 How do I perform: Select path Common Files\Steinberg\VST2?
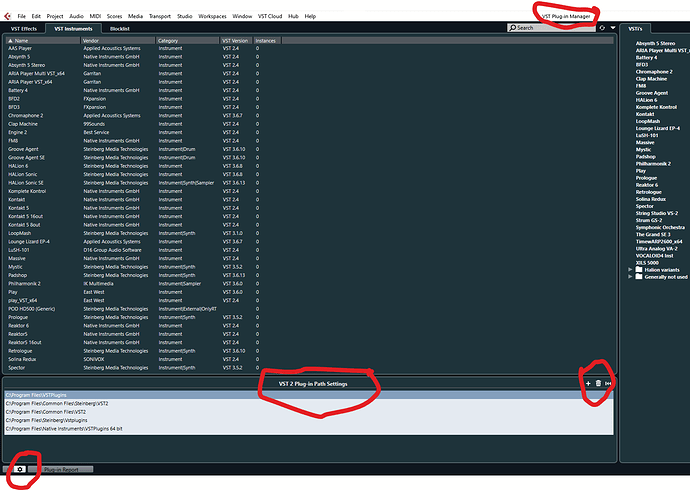pos(309,403)
